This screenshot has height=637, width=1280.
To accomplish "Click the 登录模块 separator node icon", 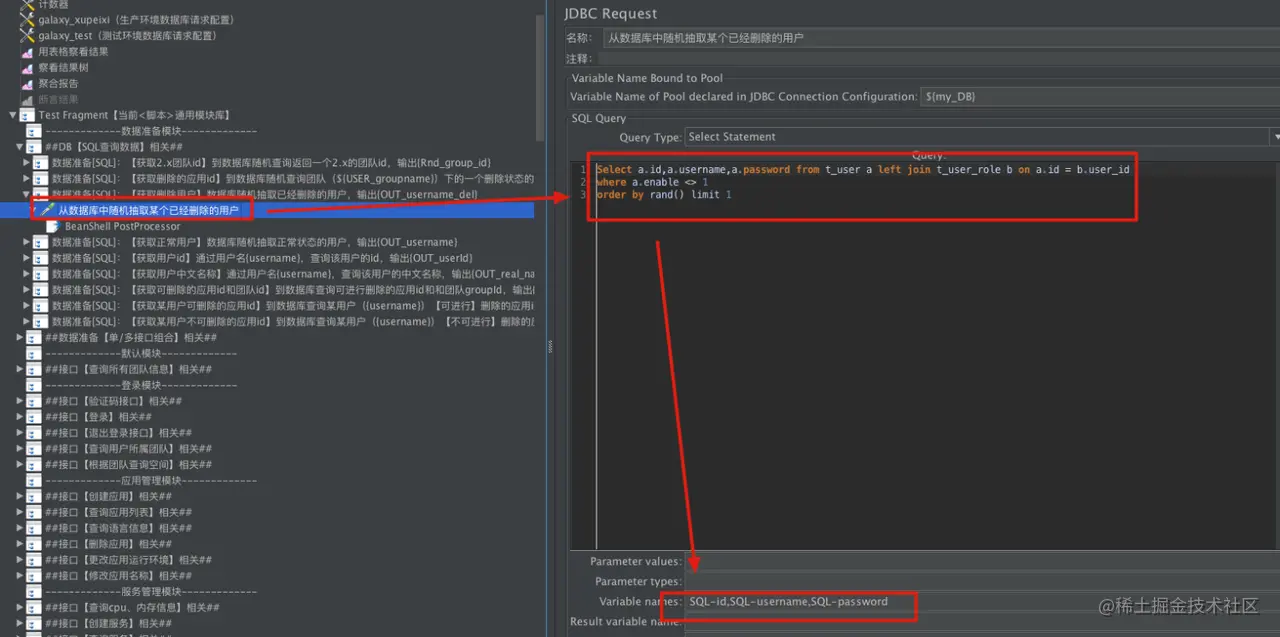I will [x=34, y=385].
